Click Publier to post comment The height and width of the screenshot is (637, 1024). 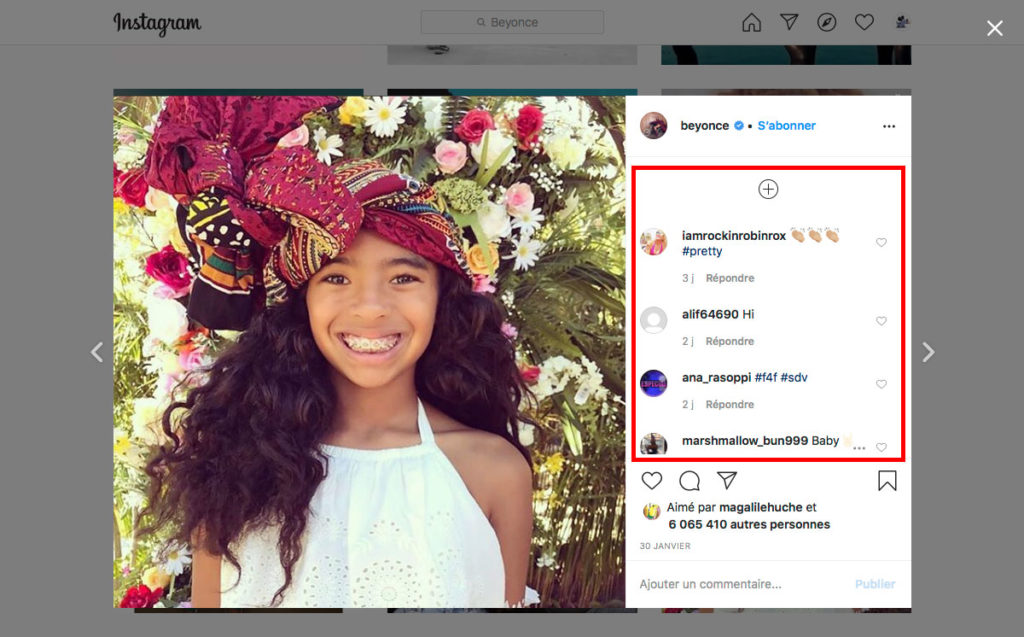point(875,584)
